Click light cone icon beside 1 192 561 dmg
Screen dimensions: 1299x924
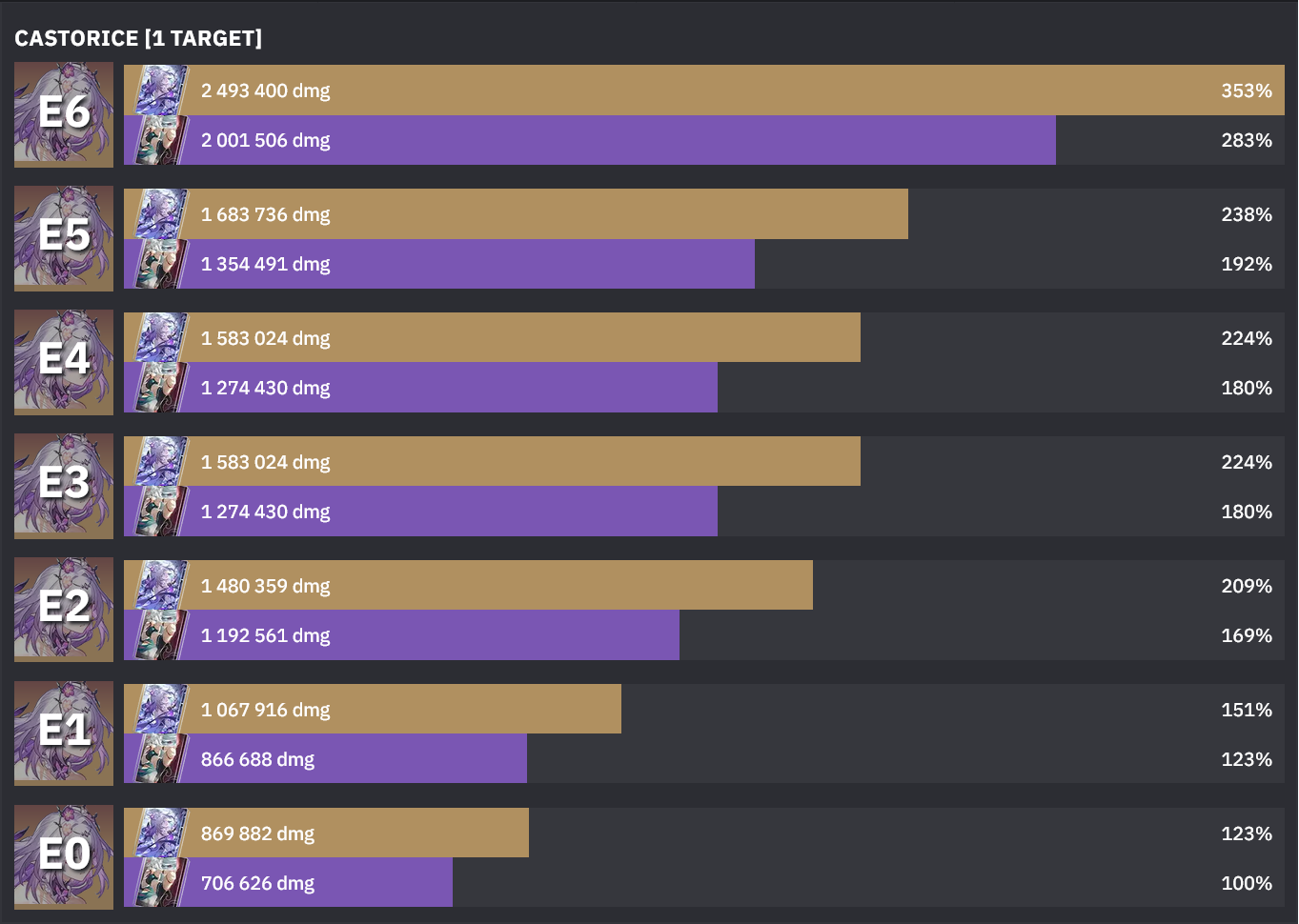click(158, 635)
